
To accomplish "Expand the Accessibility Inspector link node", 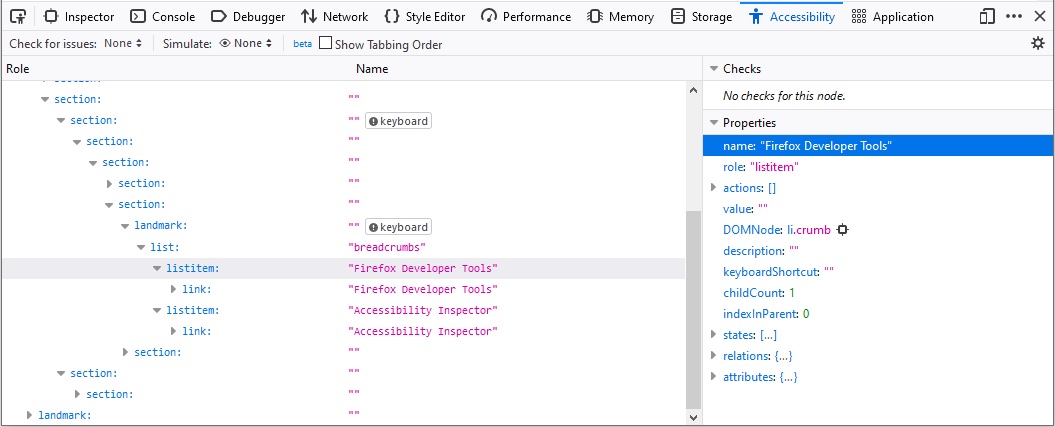I will point(173,331).
